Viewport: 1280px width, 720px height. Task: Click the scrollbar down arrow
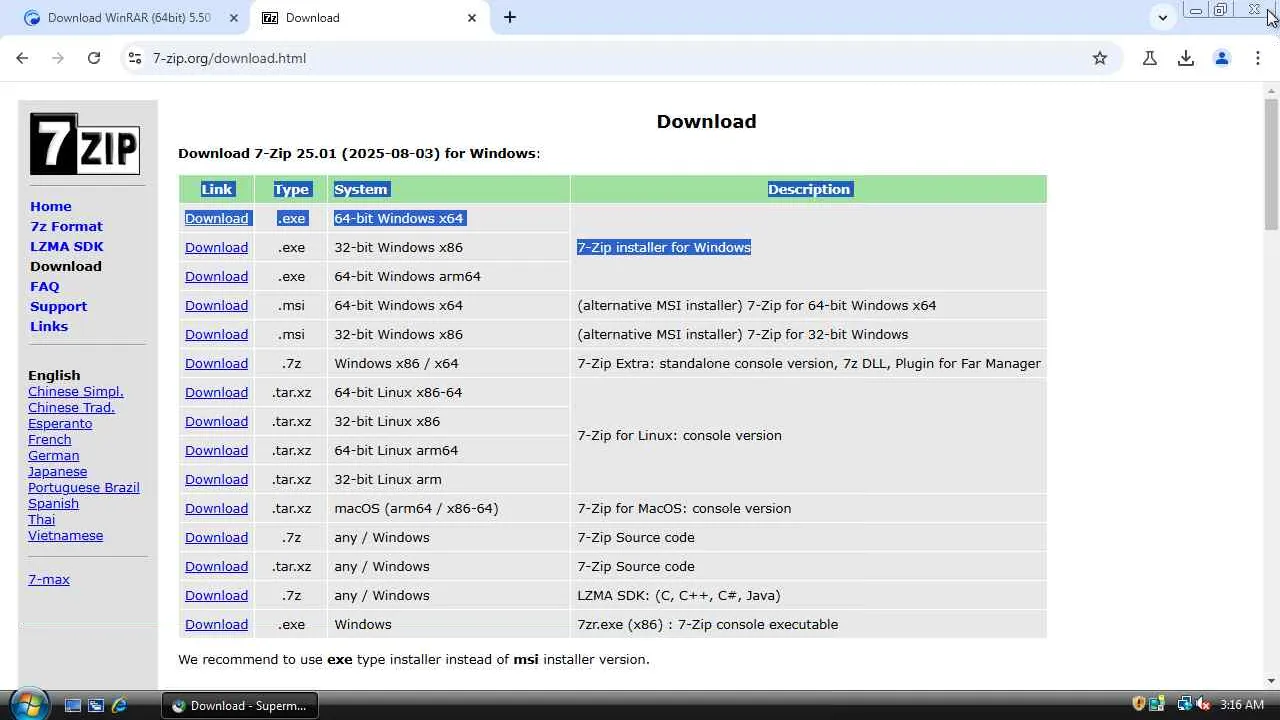click(x=1271, y=681)
